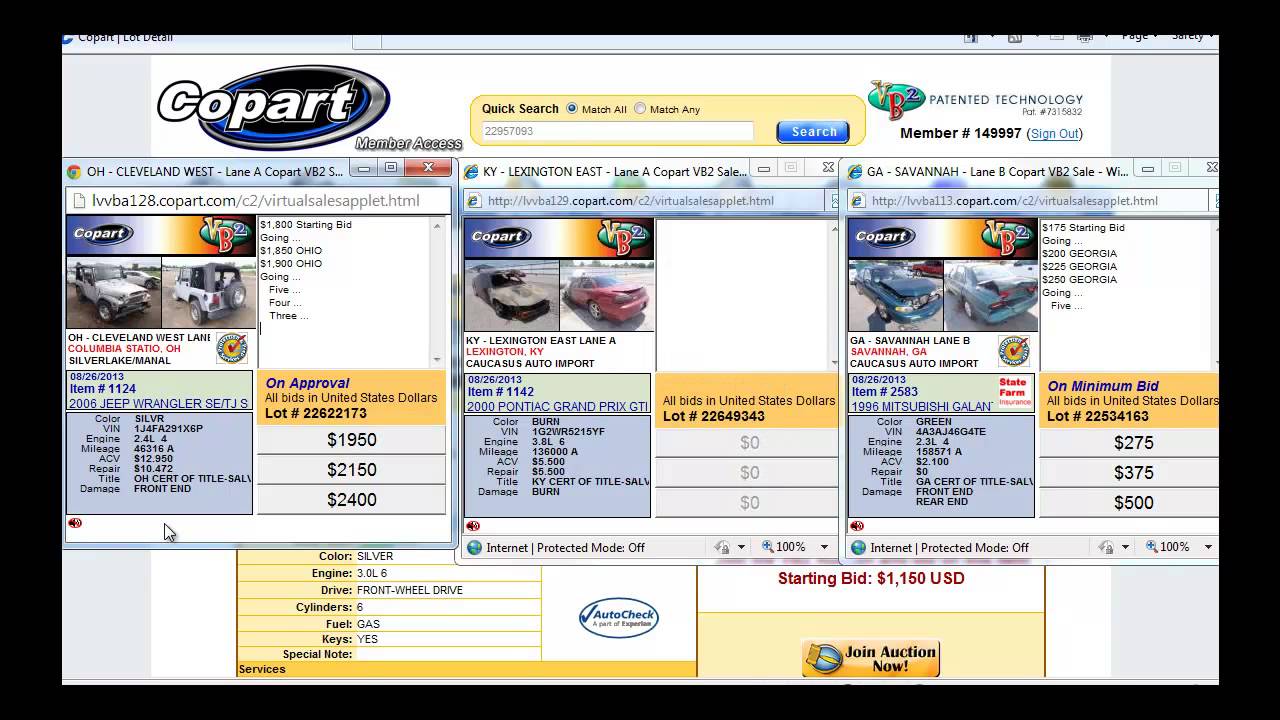Click Internet zone globe in Savannah status bar

(858, 547)
